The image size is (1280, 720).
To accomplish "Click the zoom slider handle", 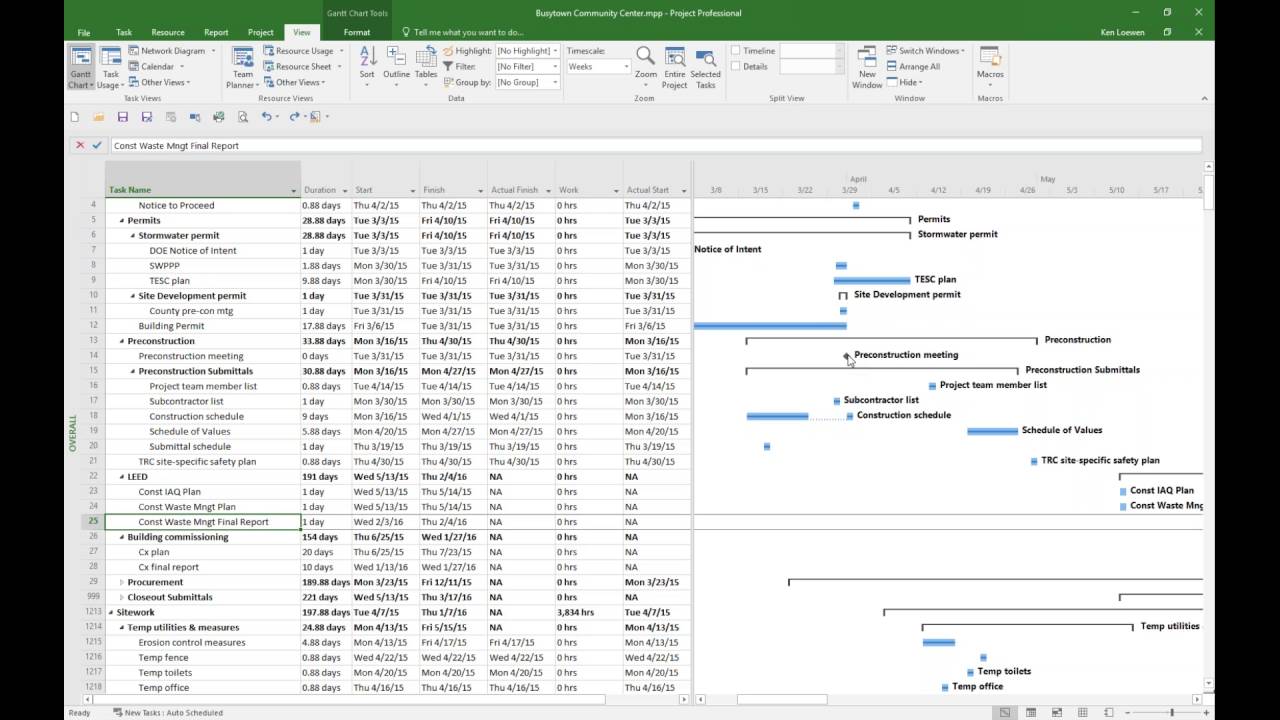I will pyautogui.click(x=1173, y=712).
